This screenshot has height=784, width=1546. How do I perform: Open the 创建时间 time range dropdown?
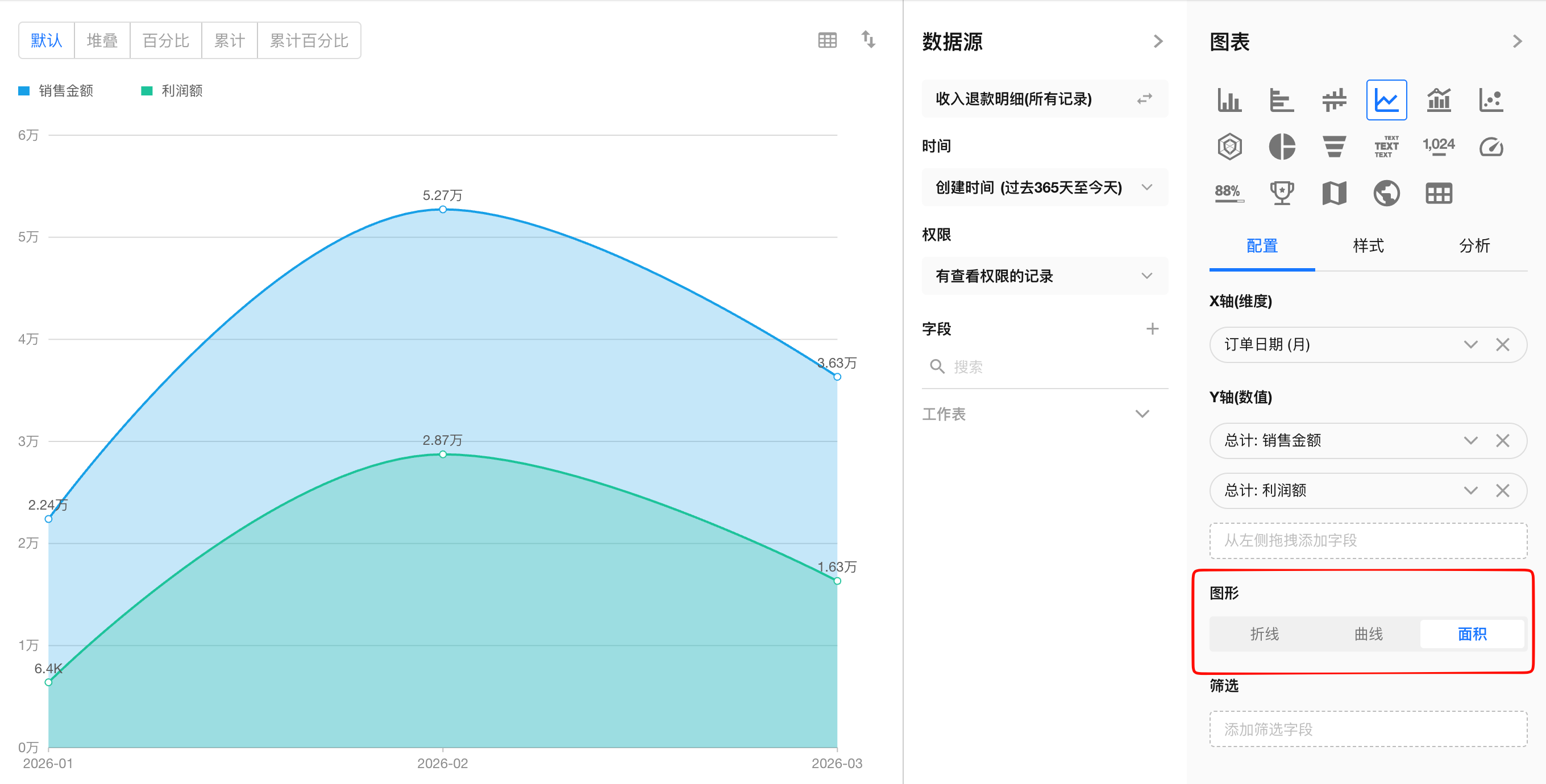click(1044, 187)
